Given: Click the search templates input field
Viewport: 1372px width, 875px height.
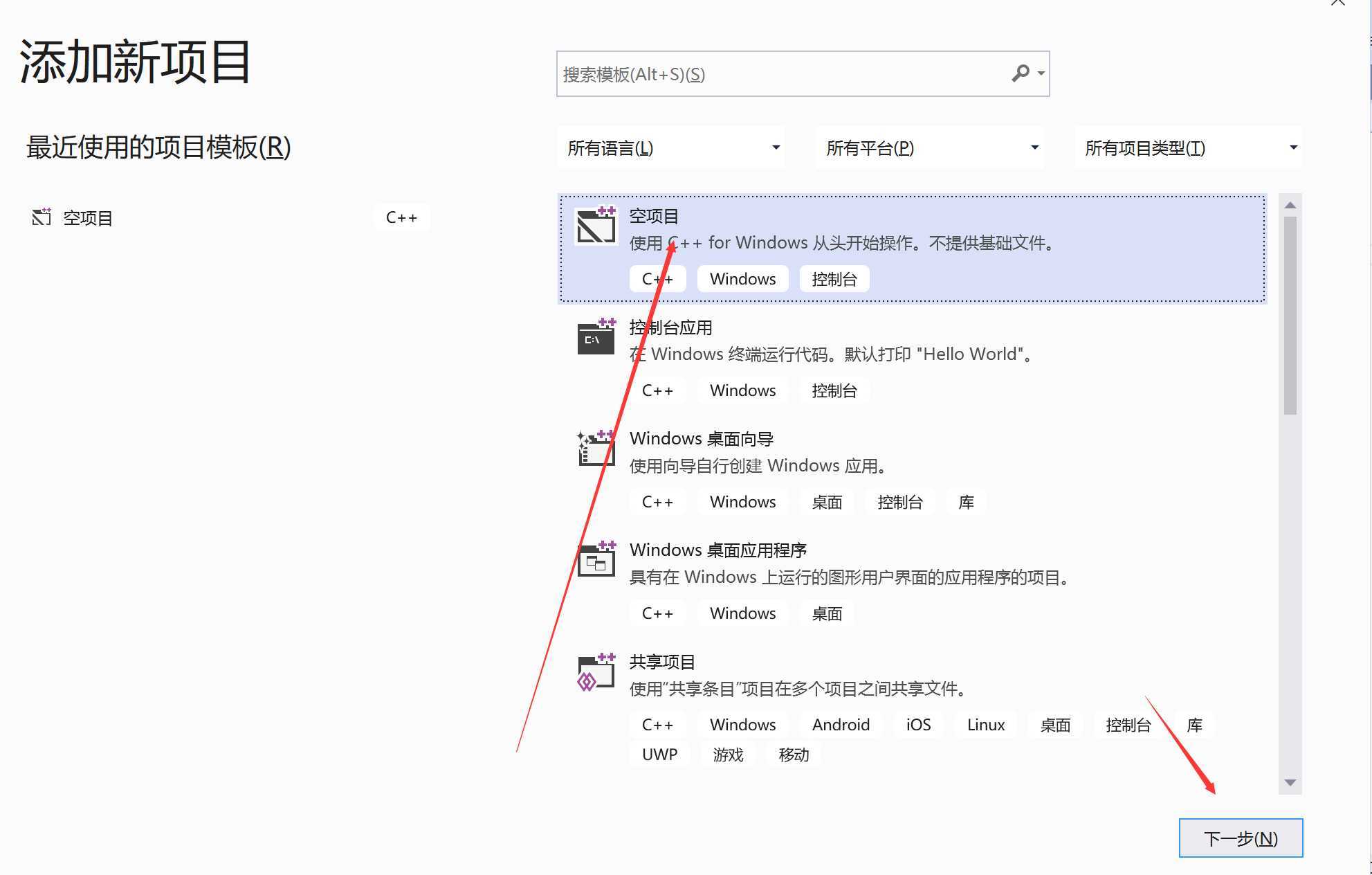Looking at the screenshot, I should 761,73.
